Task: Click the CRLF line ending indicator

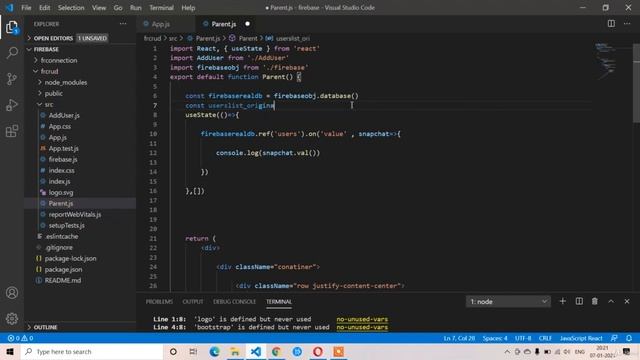Action: coord(545,338)
